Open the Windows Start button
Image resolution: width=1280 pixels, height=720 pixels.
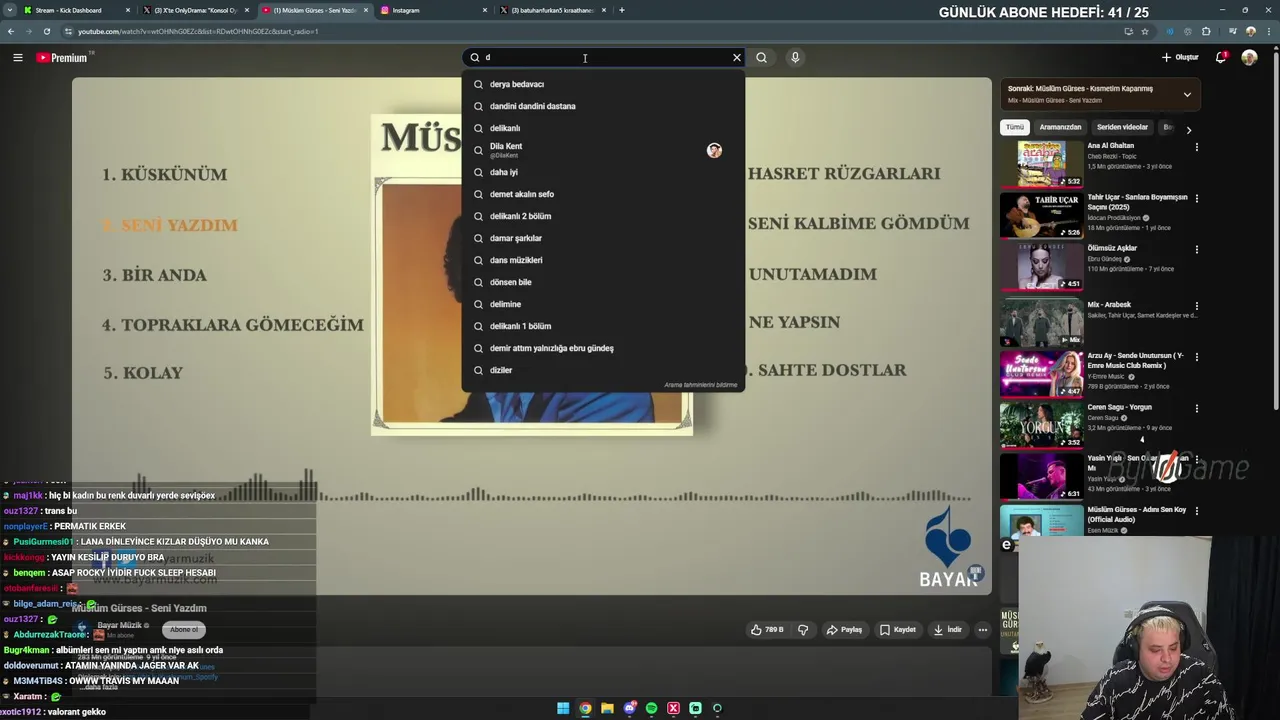[x=563, y=708]
